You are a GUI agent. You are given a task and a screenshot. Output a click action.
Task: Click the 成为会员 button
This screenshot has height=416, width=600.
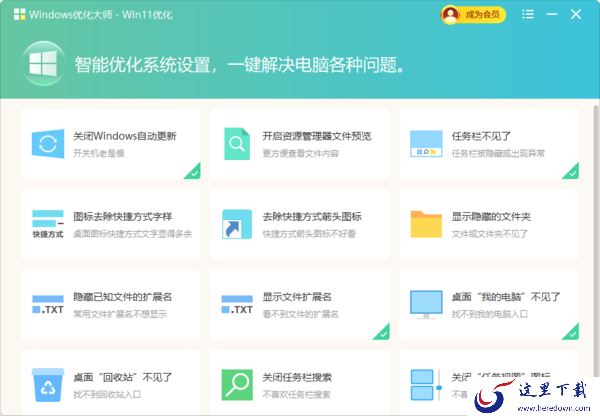pos(473,15)
